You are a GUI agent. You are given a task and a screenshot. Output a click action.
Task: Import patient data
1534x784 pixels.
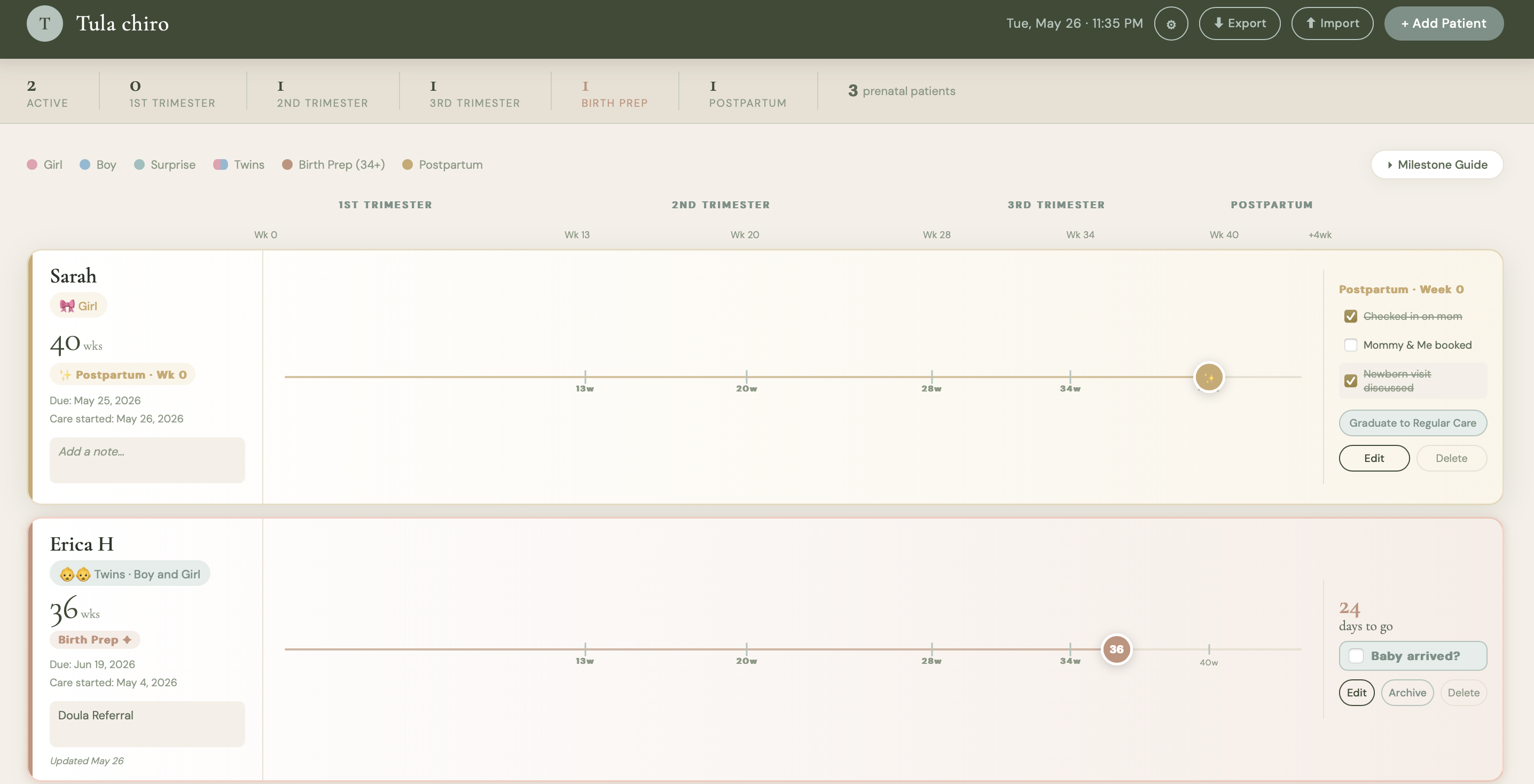pos(1332,24)
